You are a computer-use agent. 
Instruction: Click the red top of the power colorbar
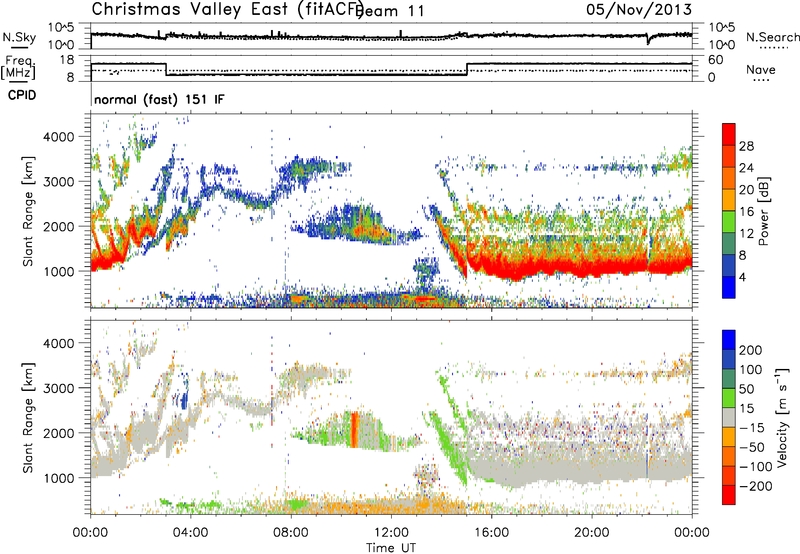pos(729,134)
